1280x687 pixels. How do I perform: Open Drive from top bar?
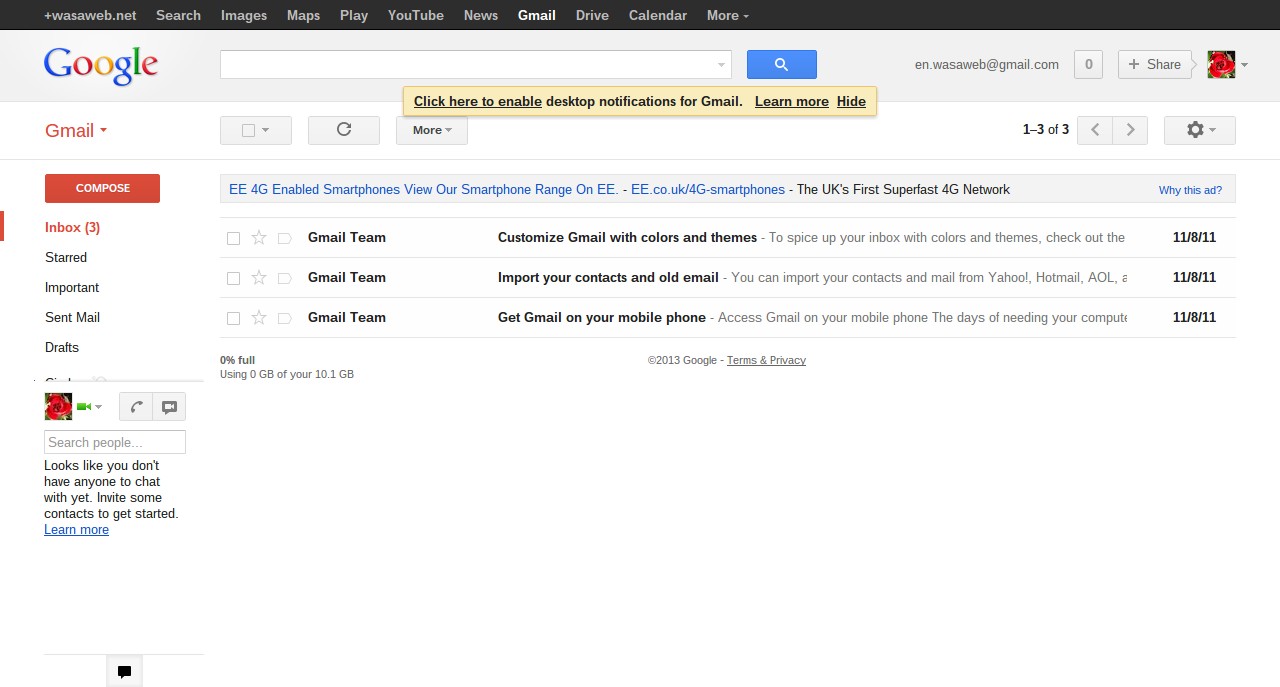click(592, 15)
